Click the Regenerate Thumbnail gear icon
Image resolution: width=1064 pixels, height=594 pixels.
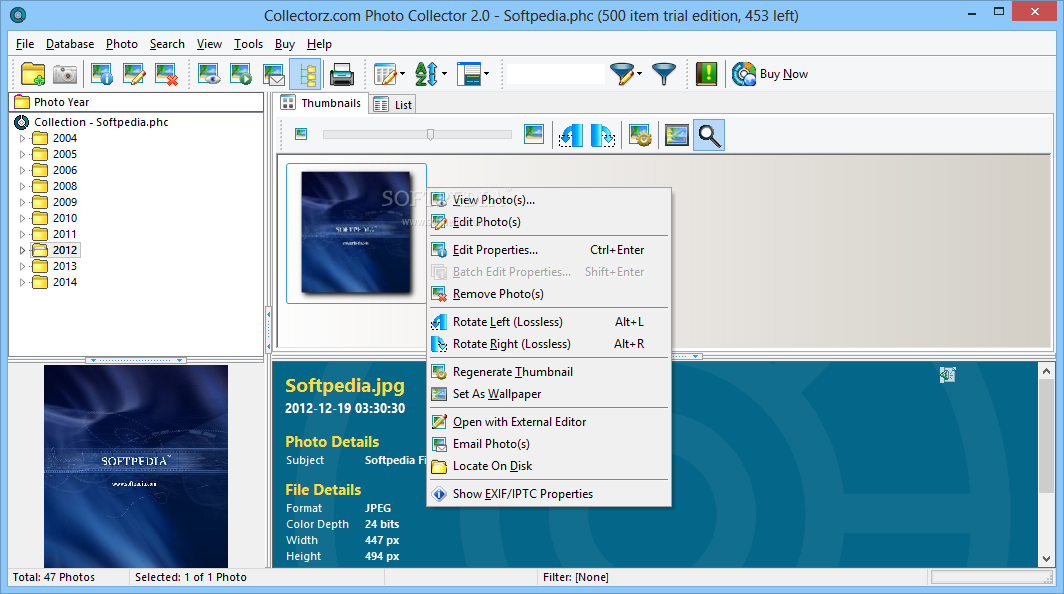[640, 135]
